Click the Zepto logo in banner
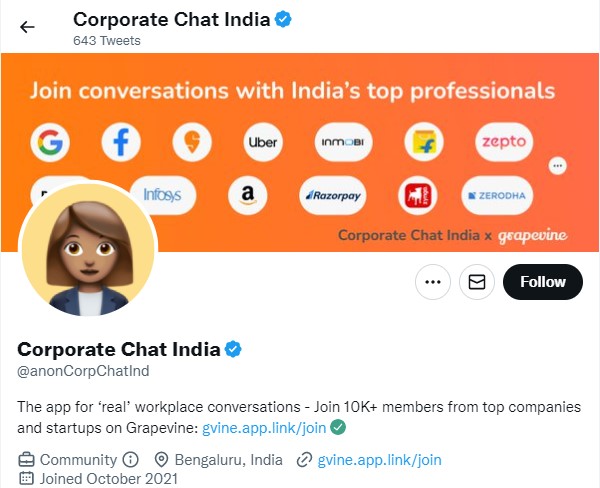This screenshot has width=600, height=488. click(501, 143)
